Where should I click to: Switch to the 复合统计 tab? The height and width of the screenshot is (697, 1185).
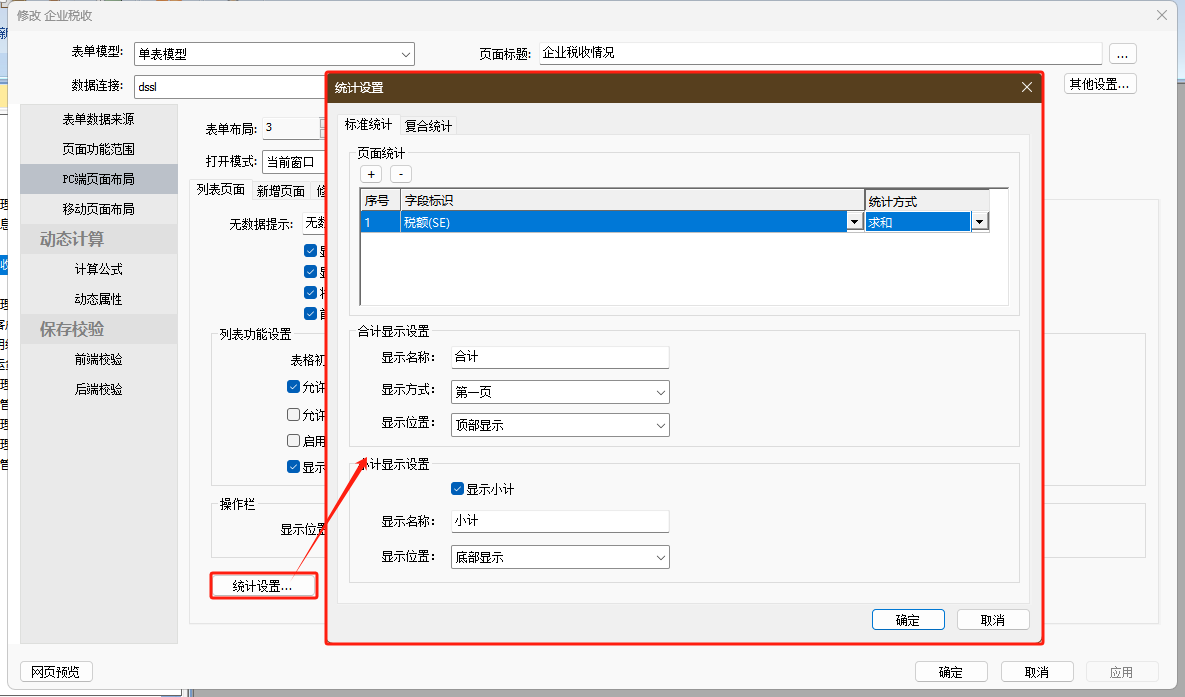[x=428, y=126]
